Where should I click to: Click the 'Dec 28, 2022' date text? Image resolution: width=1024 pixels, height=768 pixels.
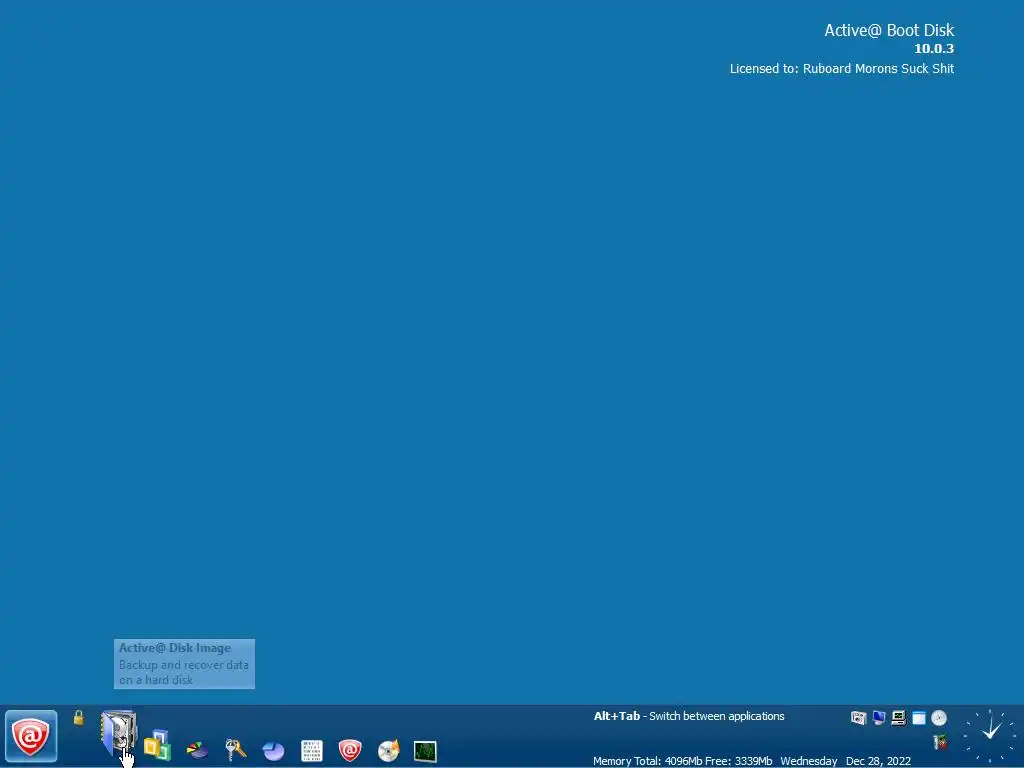coord(878,761)
